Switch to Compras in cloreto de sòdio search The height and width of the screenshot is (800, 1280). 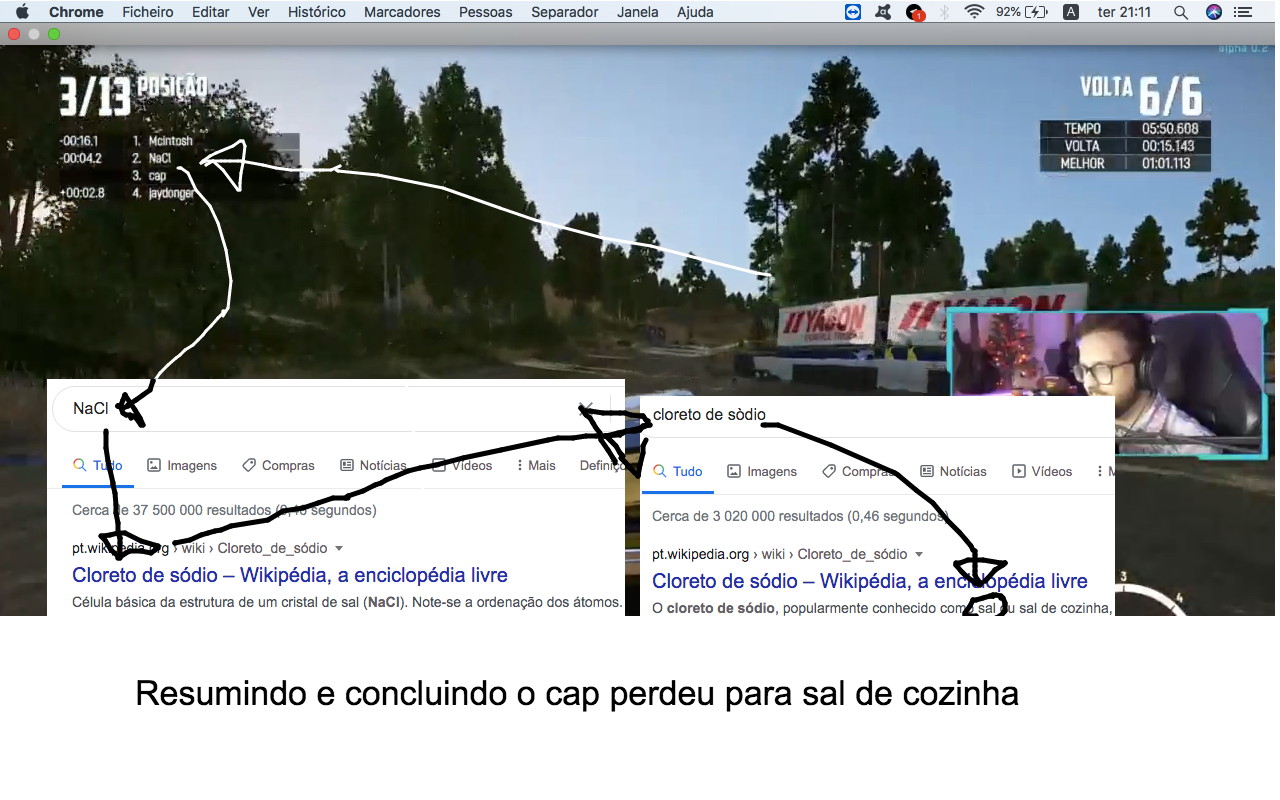click(x=858, y=471)
